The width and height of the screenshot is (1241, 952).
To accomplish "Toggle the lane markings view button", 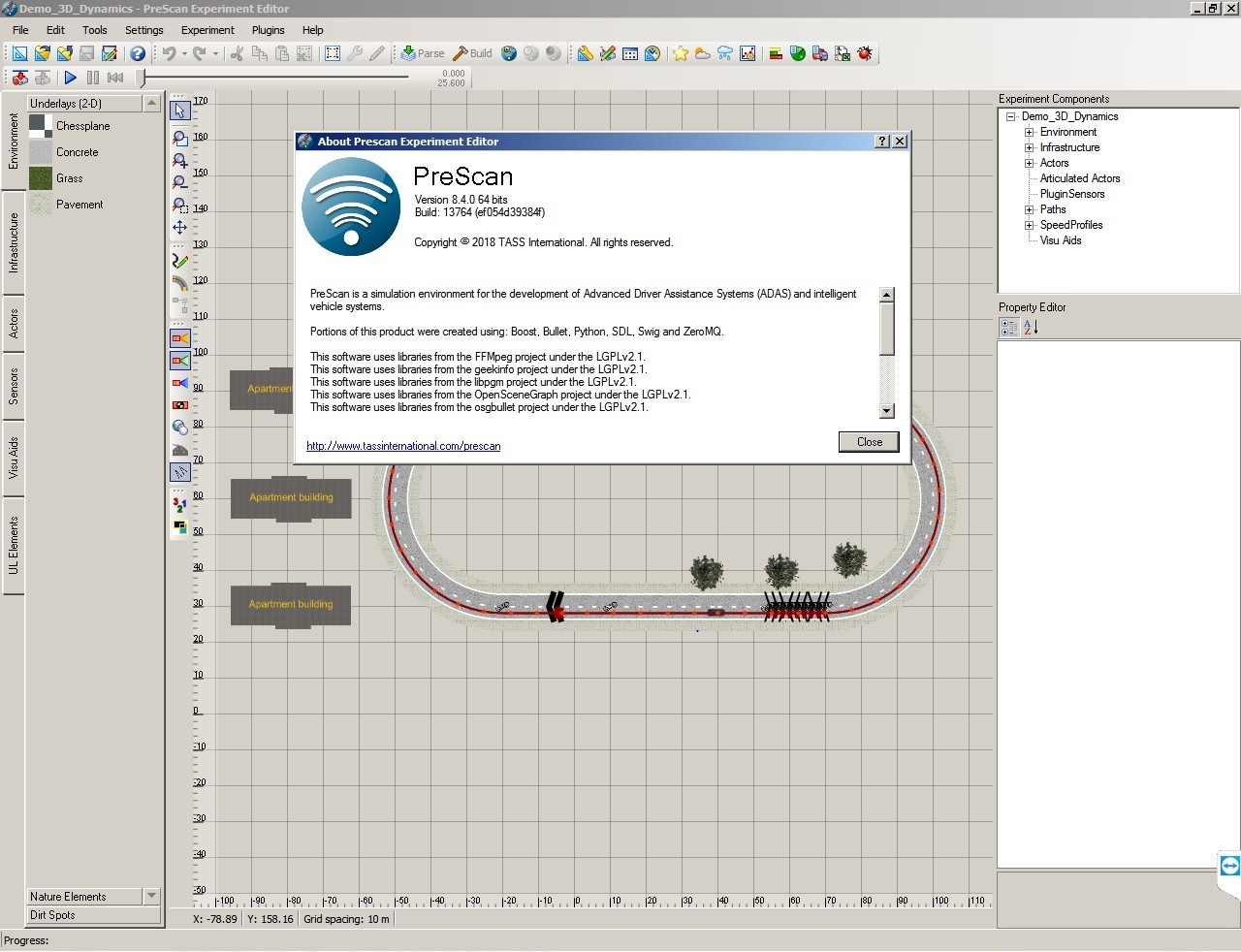I will tap(180, 472).
